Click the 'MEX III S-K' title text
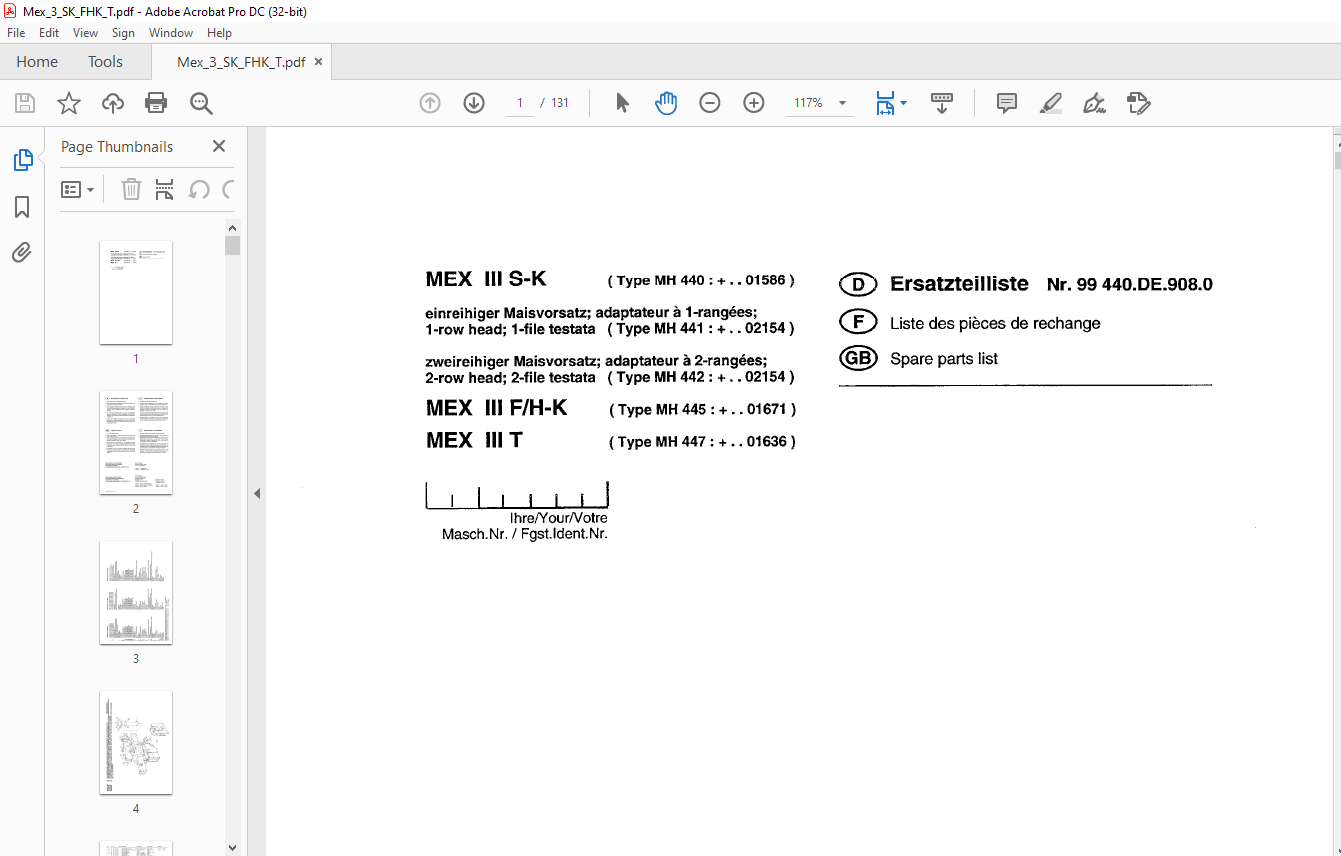 [486, 279]
